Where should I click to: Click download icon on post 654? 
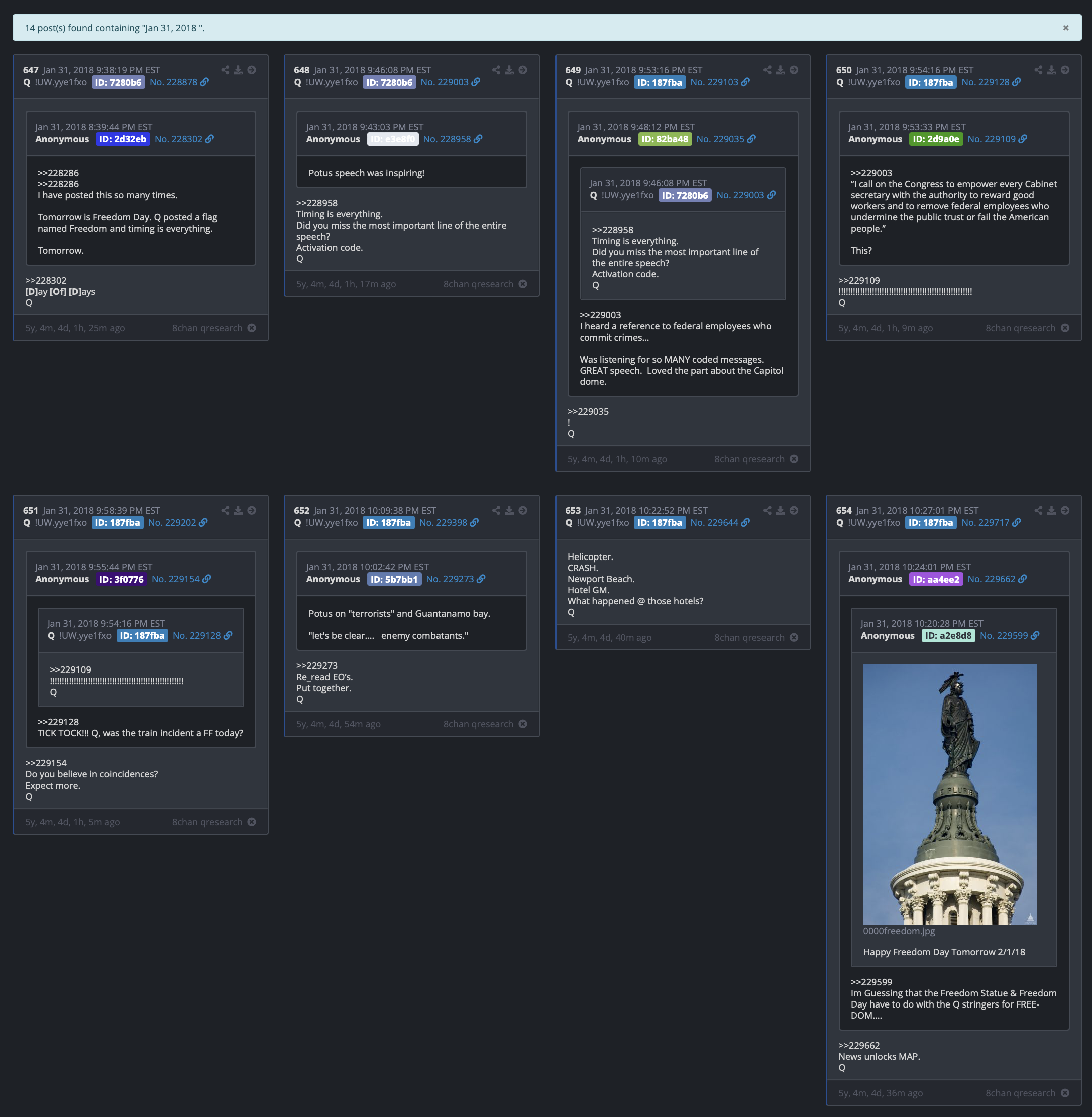tap(1051, 510)
